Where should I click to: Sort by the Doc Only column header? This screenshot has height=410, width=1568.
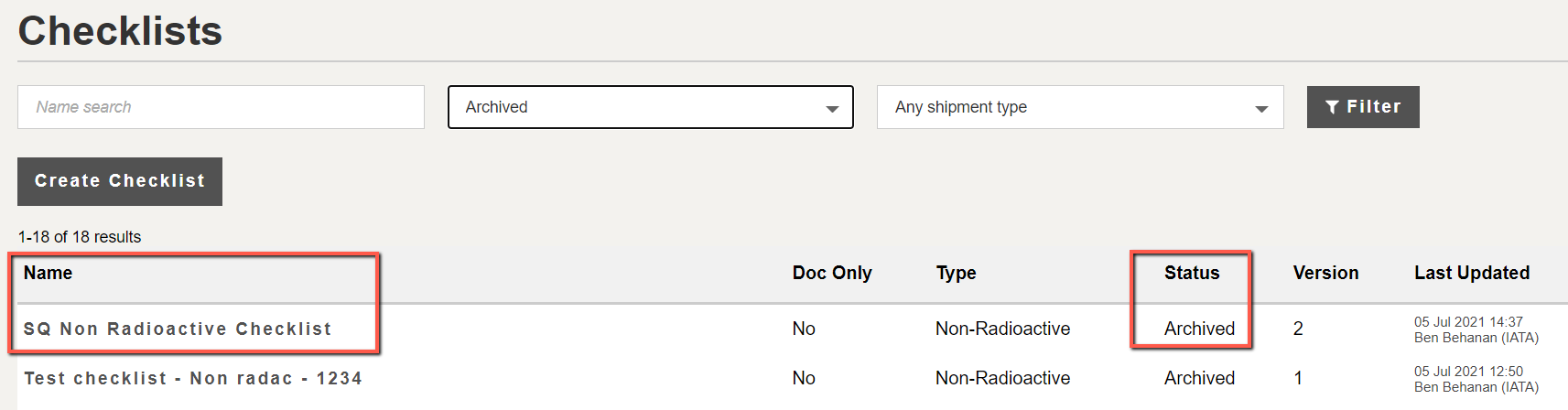point(832,273)
